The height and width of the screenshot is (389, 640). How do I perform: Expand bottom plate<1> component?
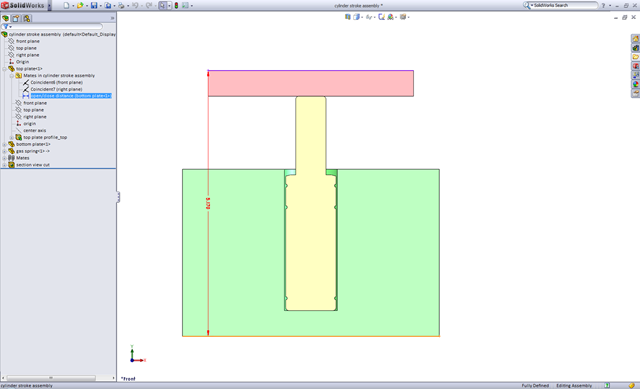point(4,144)
